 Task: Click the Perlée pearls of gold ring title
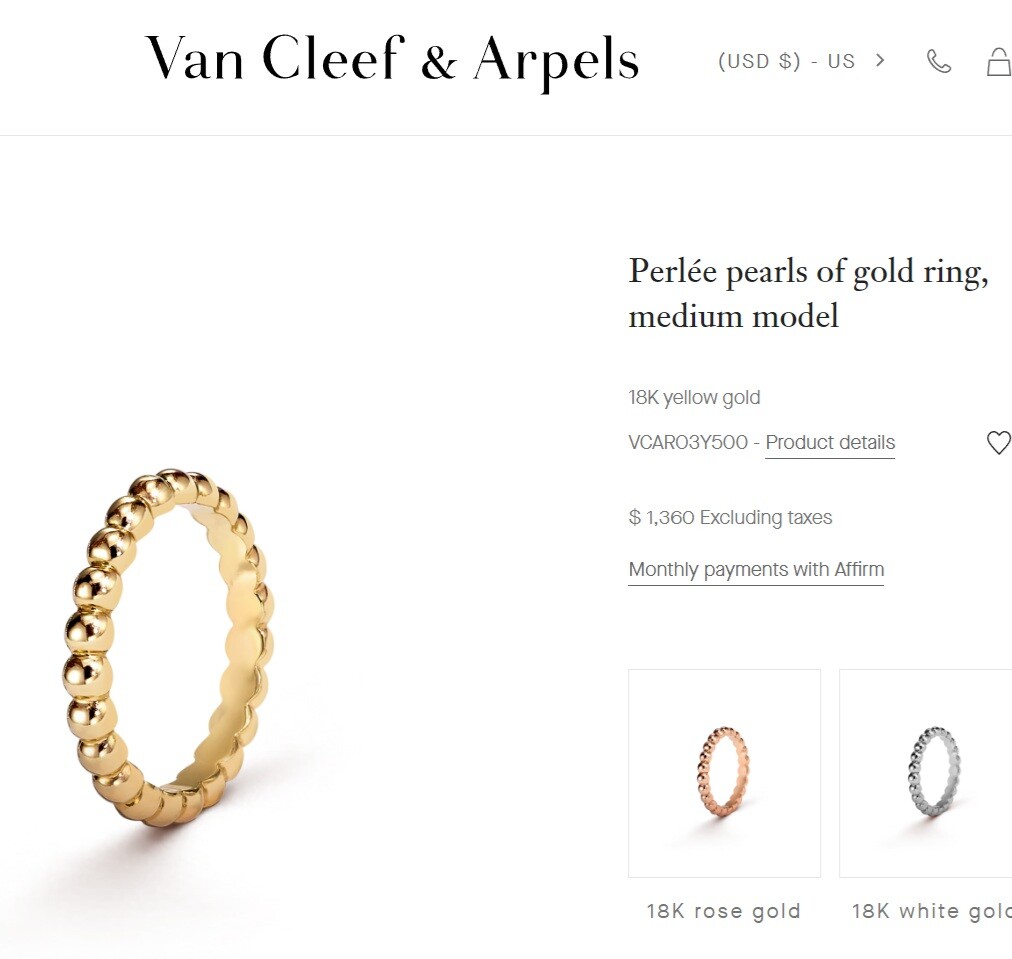tap(808, 271)
